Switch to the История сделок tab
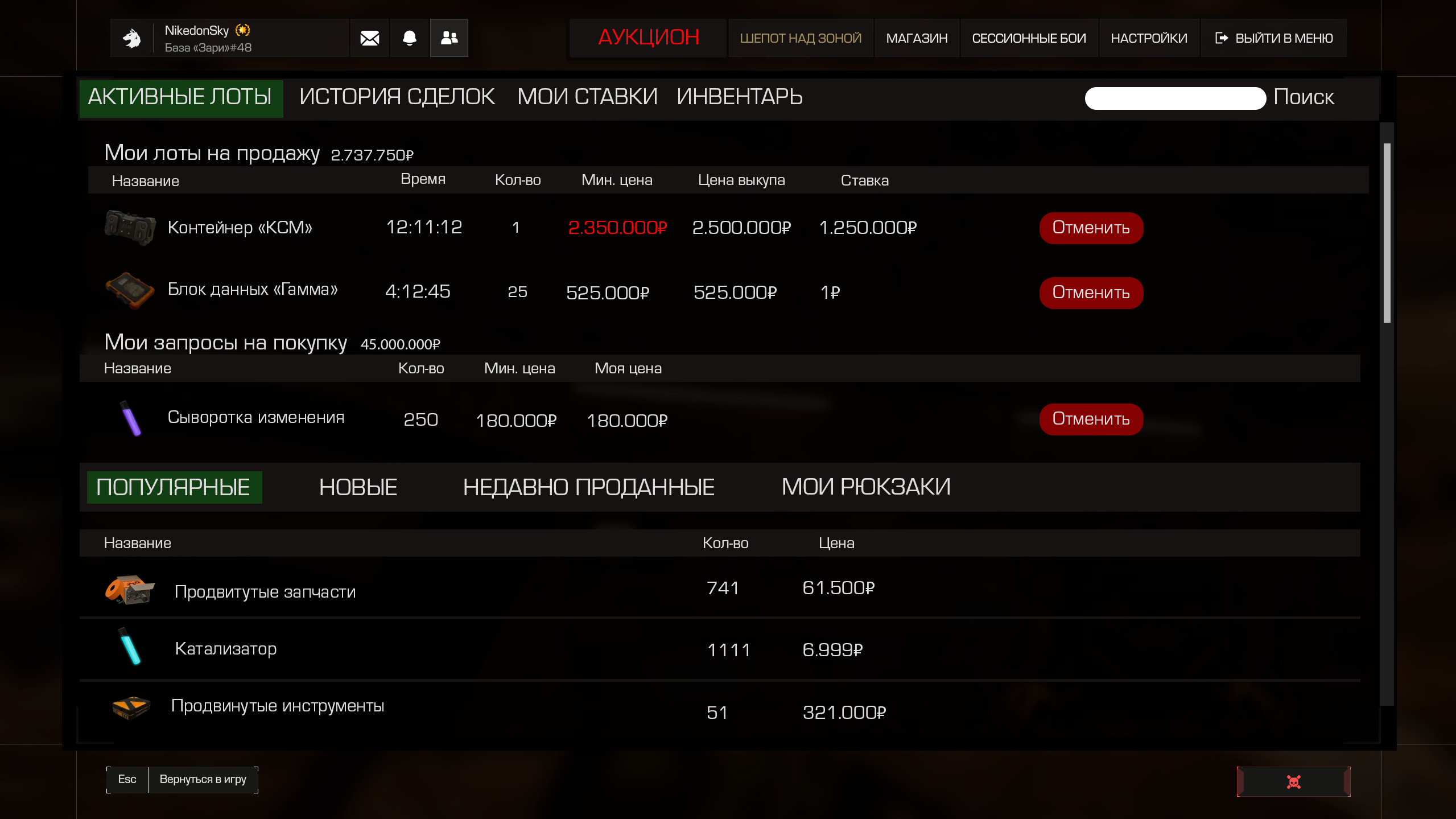The image size is (1456, 819). 397,97
